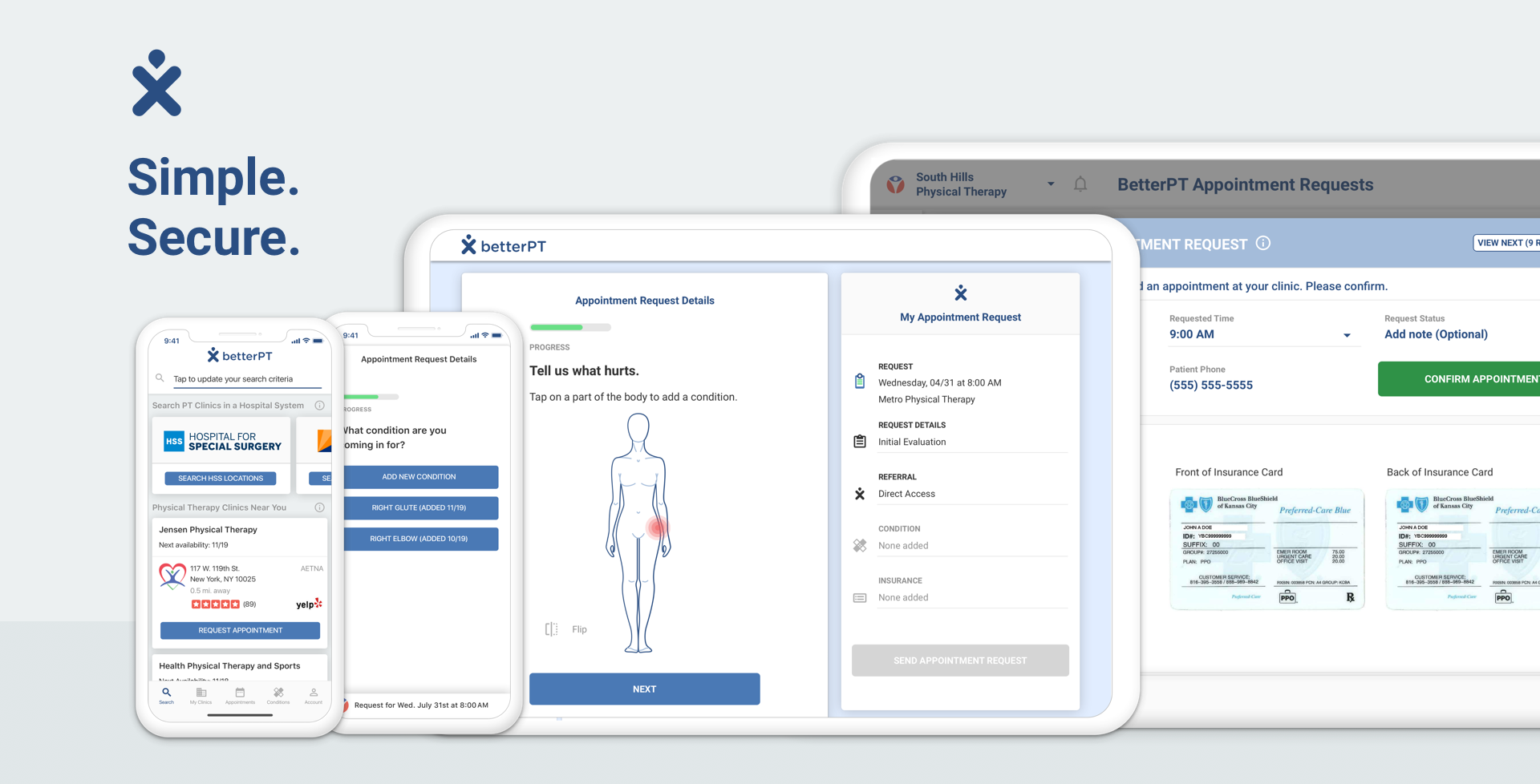Click the large betterPT X logo

pyautogui.click(x=157, y=83)
